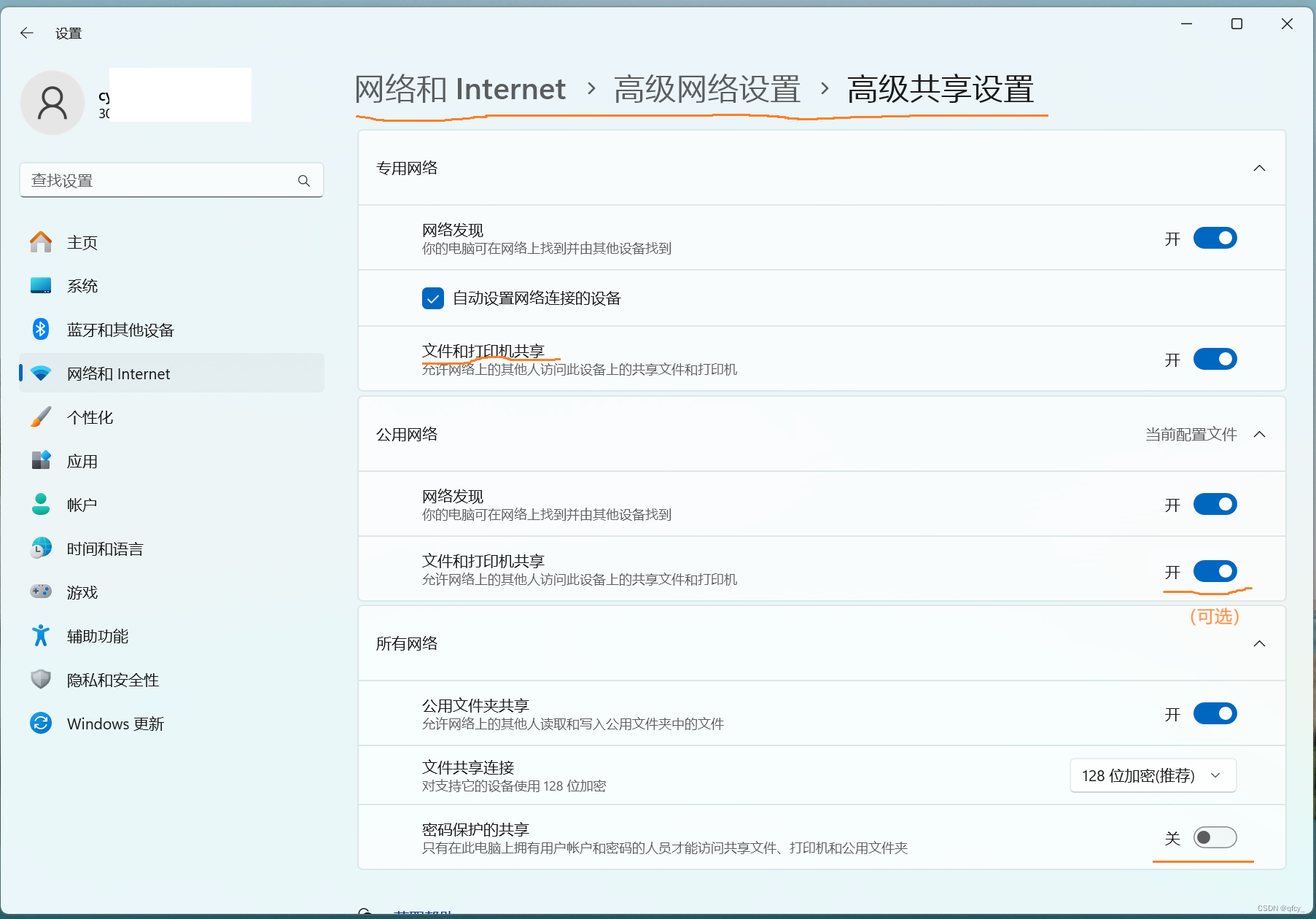Click the 所有网络 section heading

[x=407, y=644]
